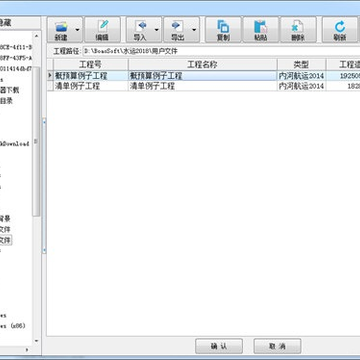The height and width of the screenshot is (360, 360).
Task: Select the 器下载 folder in the tree
Action: pos(9,90)
